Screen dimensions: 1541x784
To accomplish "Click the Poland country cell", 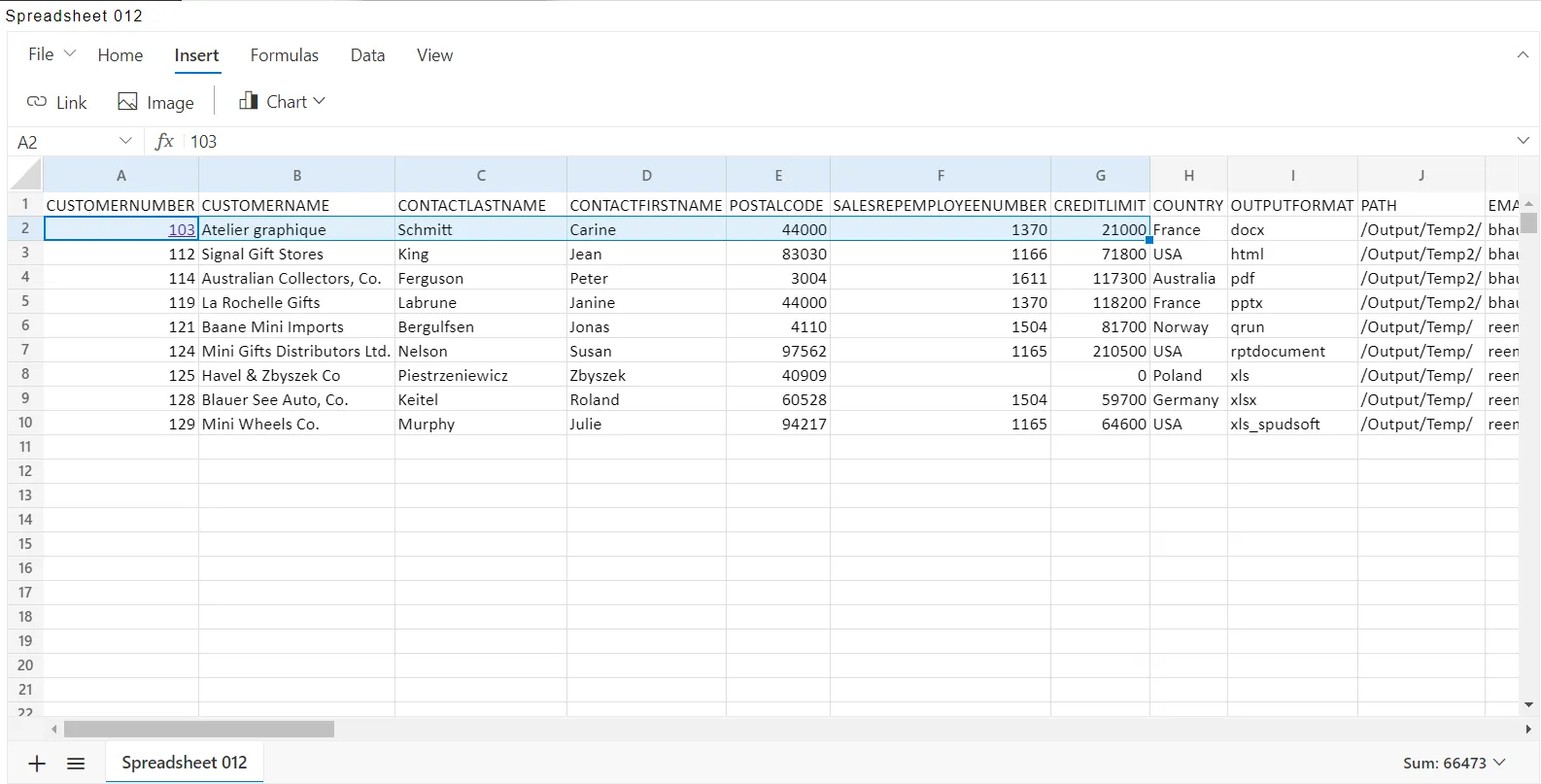I will [1188, 375].
